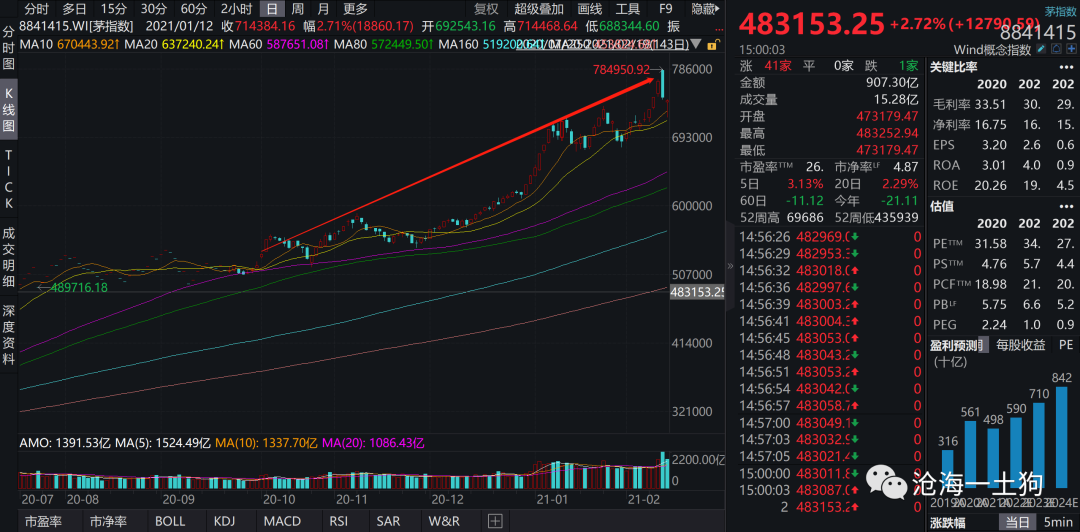Open the 画线 drawing tools menu
This screenshot has height=532, width=1080.
click(x=590, y=9)
